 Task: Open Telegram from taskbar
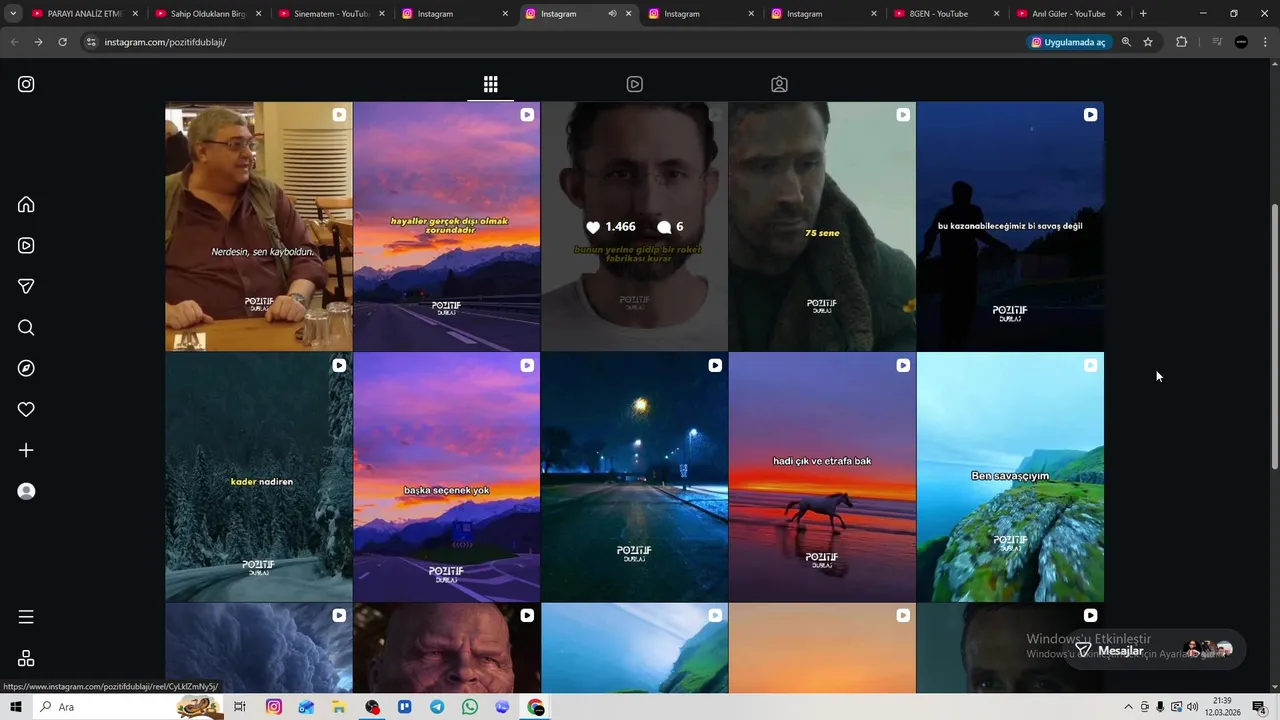[437, 707]
